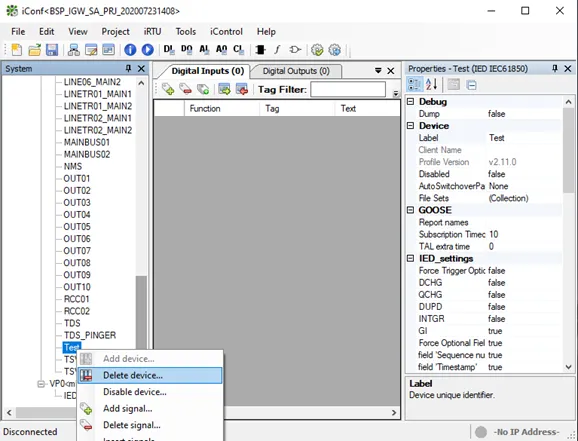Viewport: 578px width, 441px height.
Task: Choose Disable device... from context menu
Action: pos(150,392)
